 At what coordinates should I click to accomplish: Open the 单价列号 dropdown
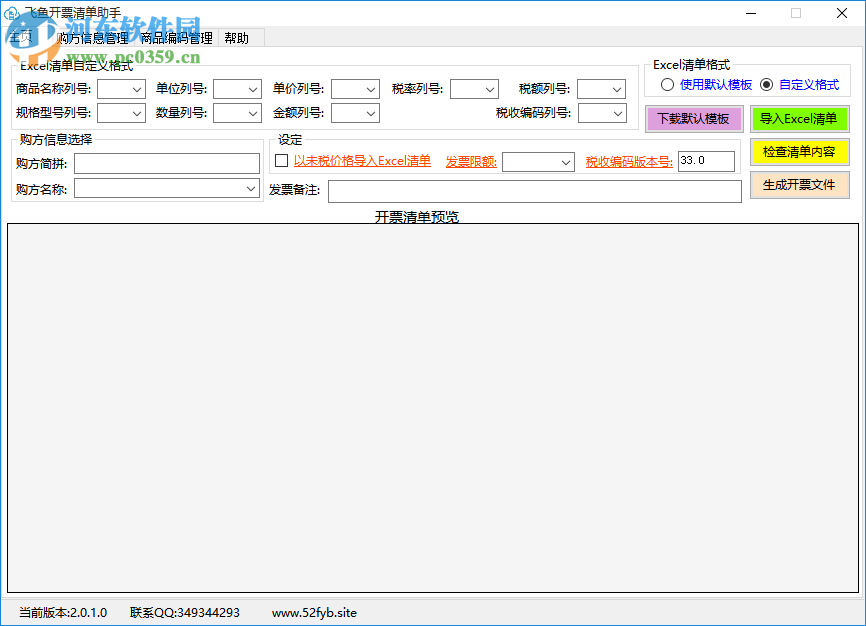[x=355, y=89]
